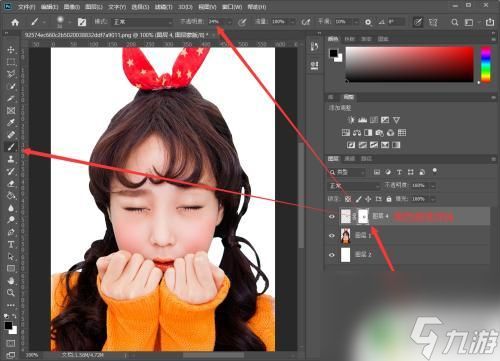The width and height of the screenshot is (500, 361).
Task: Open the painting mode 正常 dropdown
Action: (x=142, y=22)
